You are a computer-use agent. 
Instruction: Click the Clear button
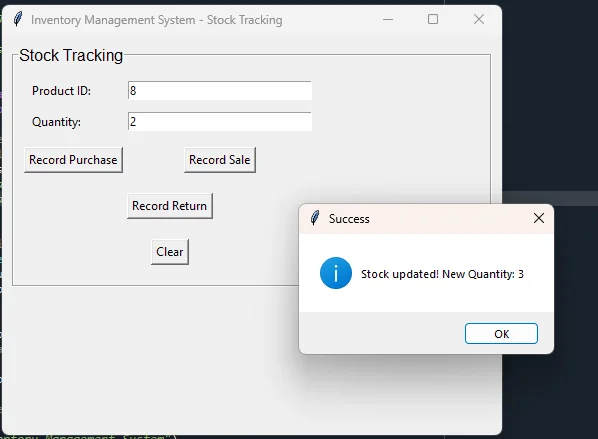pos(170,252)
